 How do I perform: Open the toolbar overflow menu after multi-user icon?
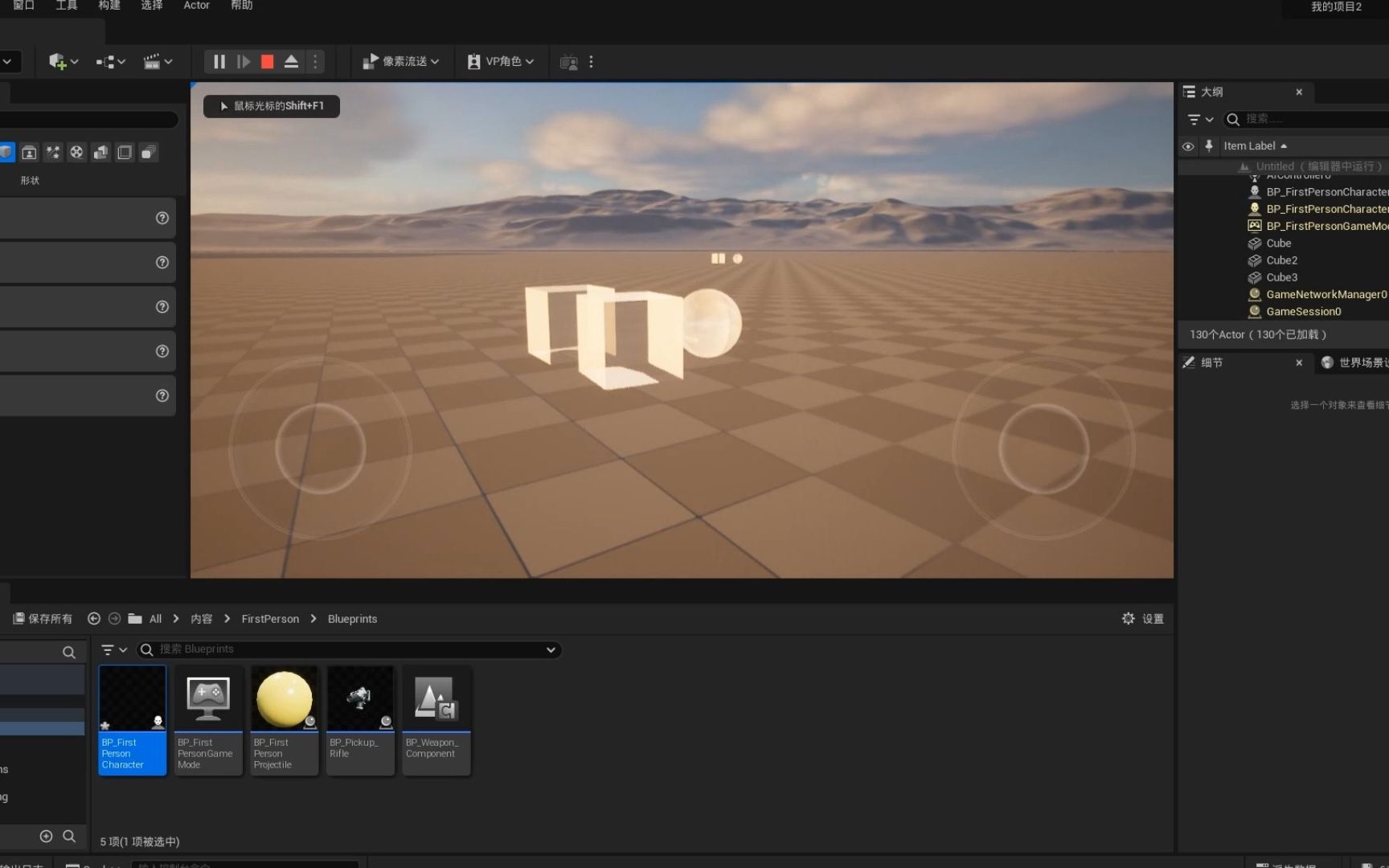point(591,62)
